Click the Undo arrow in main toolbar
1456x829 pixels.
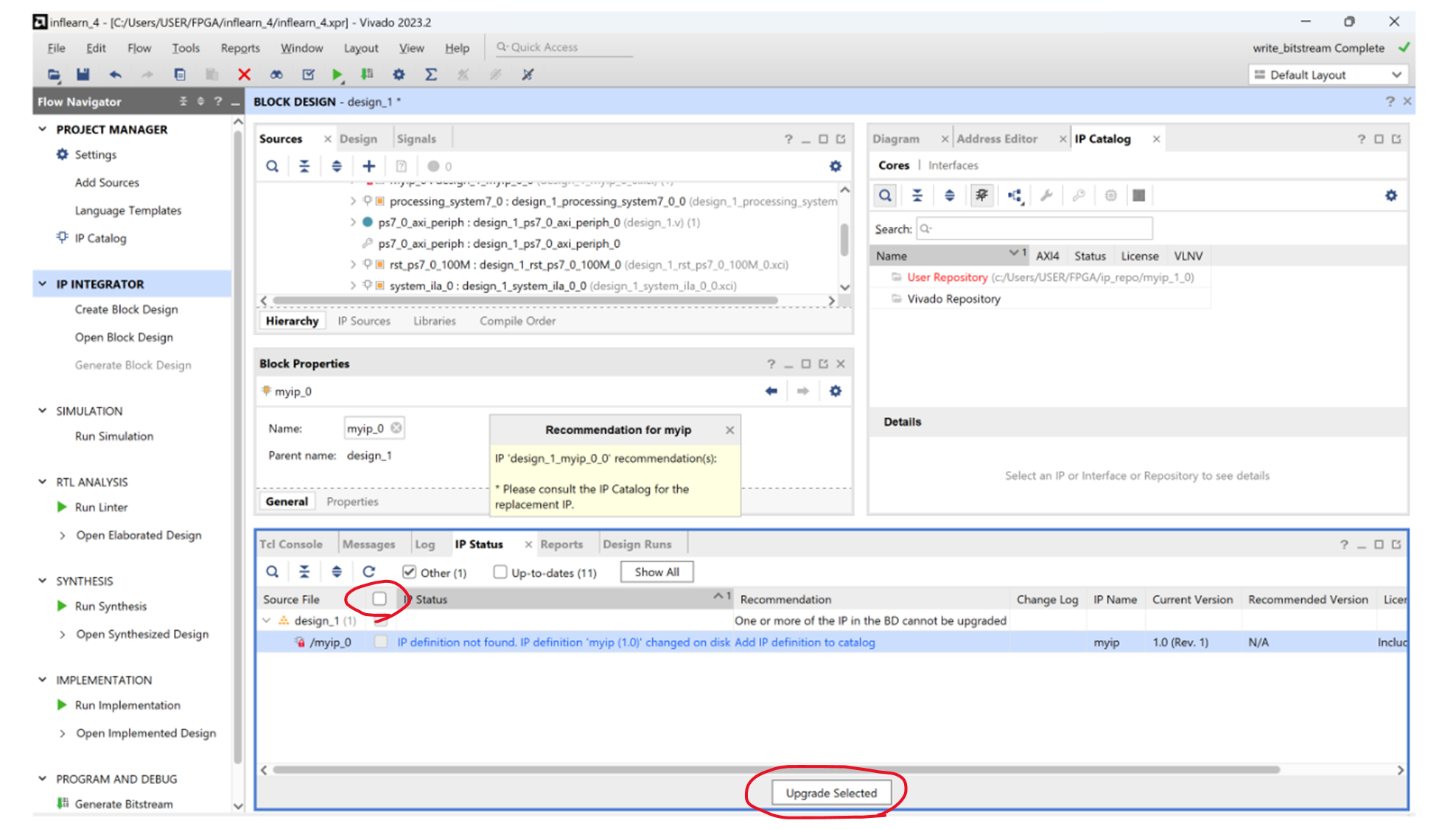[x=115, y=74]
